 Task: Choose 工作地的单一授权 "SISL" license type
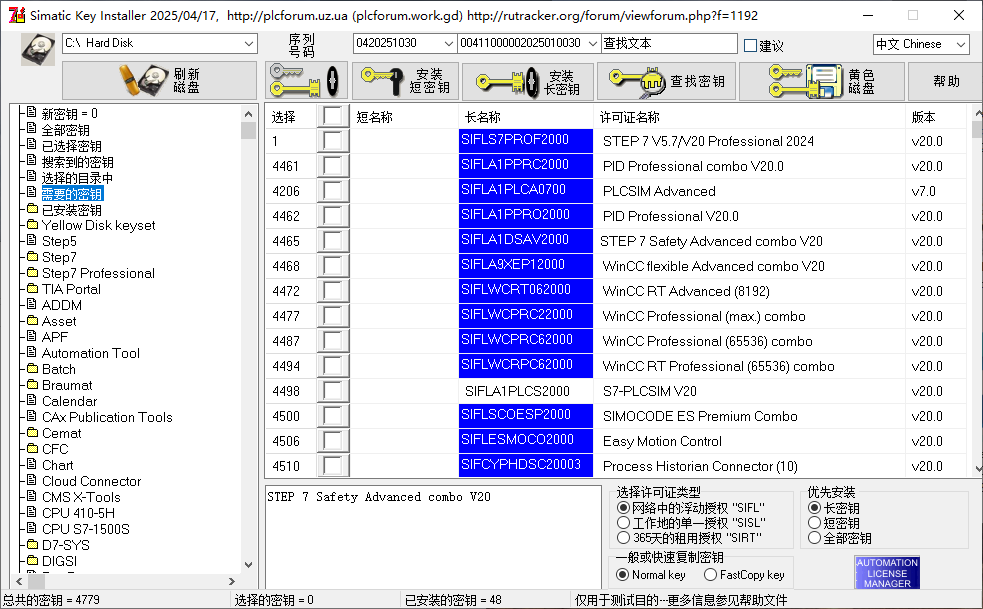(x=624, y=523)
